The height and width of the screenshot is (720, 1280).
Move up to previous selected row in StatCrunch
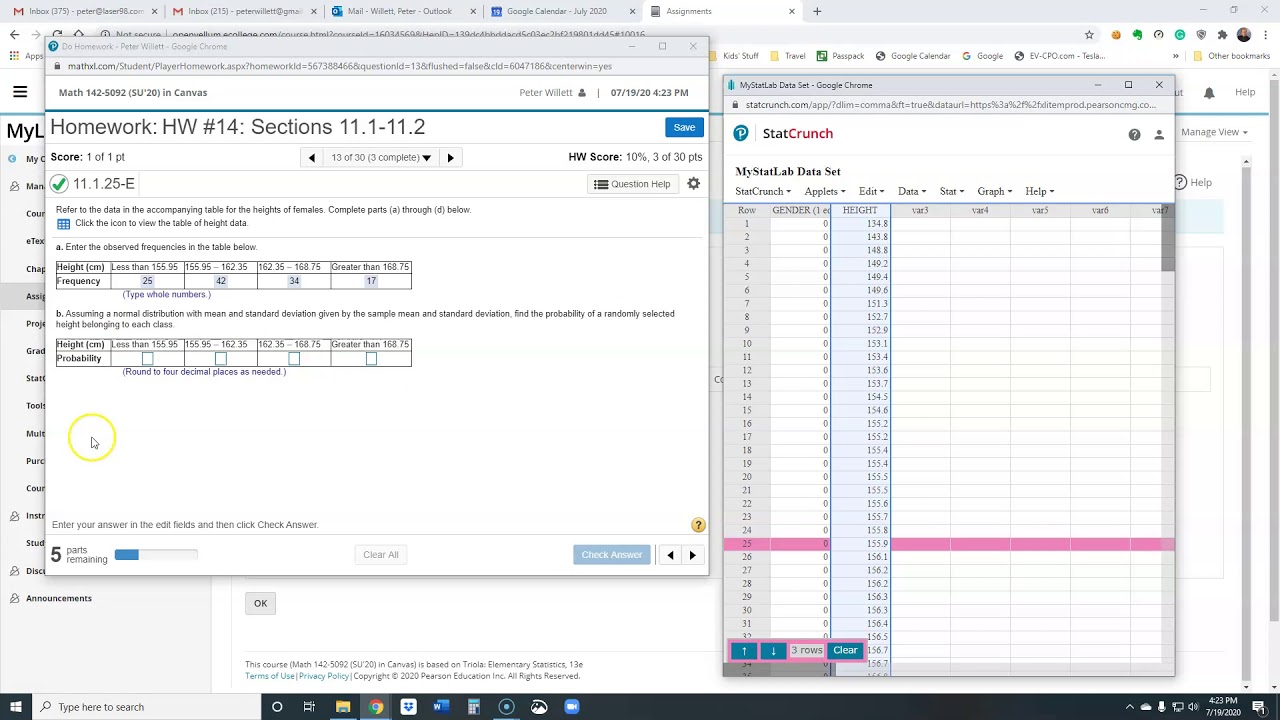(744, 651)
